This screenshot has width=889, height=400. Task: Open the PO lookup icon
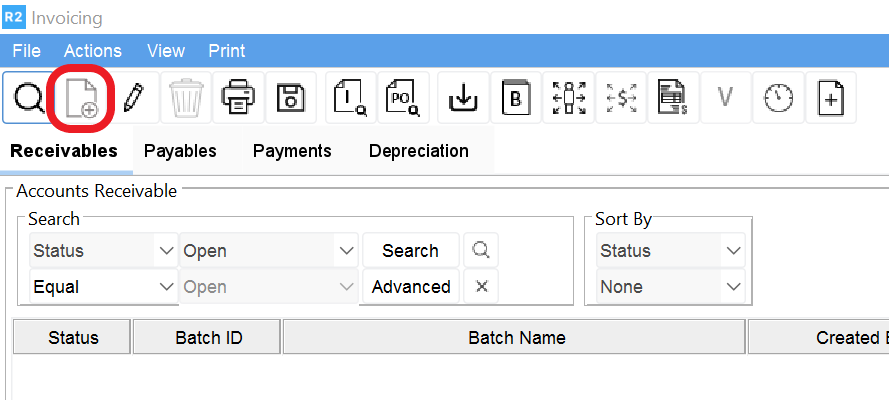coord(404,97)
